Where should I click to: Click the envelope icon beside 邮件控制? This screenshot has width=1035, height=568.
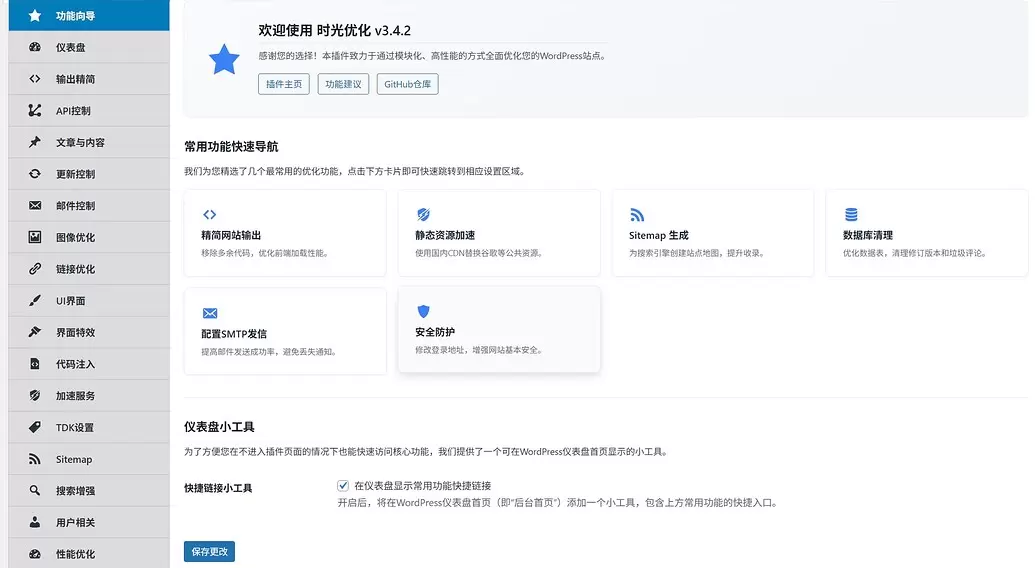(35, 205)
